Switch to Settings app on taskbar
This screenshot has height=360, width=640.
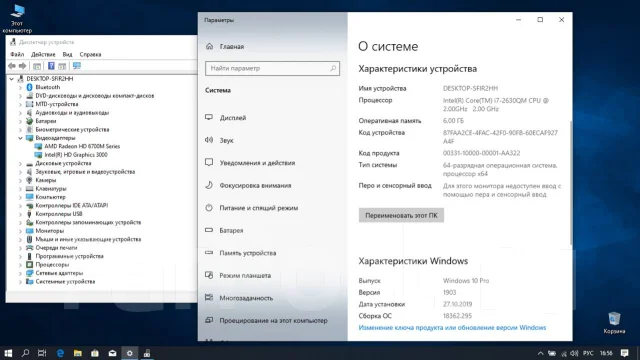pos(129,353)
